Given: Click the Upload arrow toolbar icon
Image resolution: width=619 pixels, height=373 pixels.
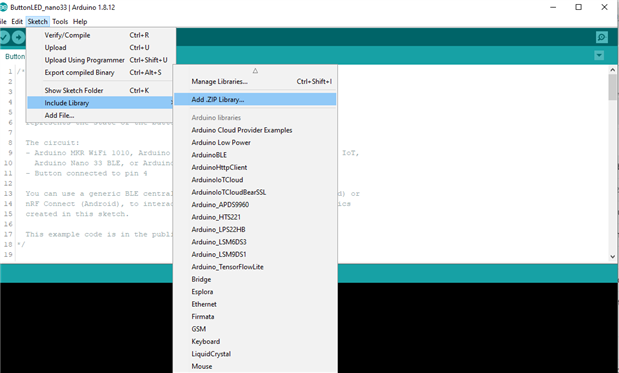Looking at the screenshot, I should point(18,37).
